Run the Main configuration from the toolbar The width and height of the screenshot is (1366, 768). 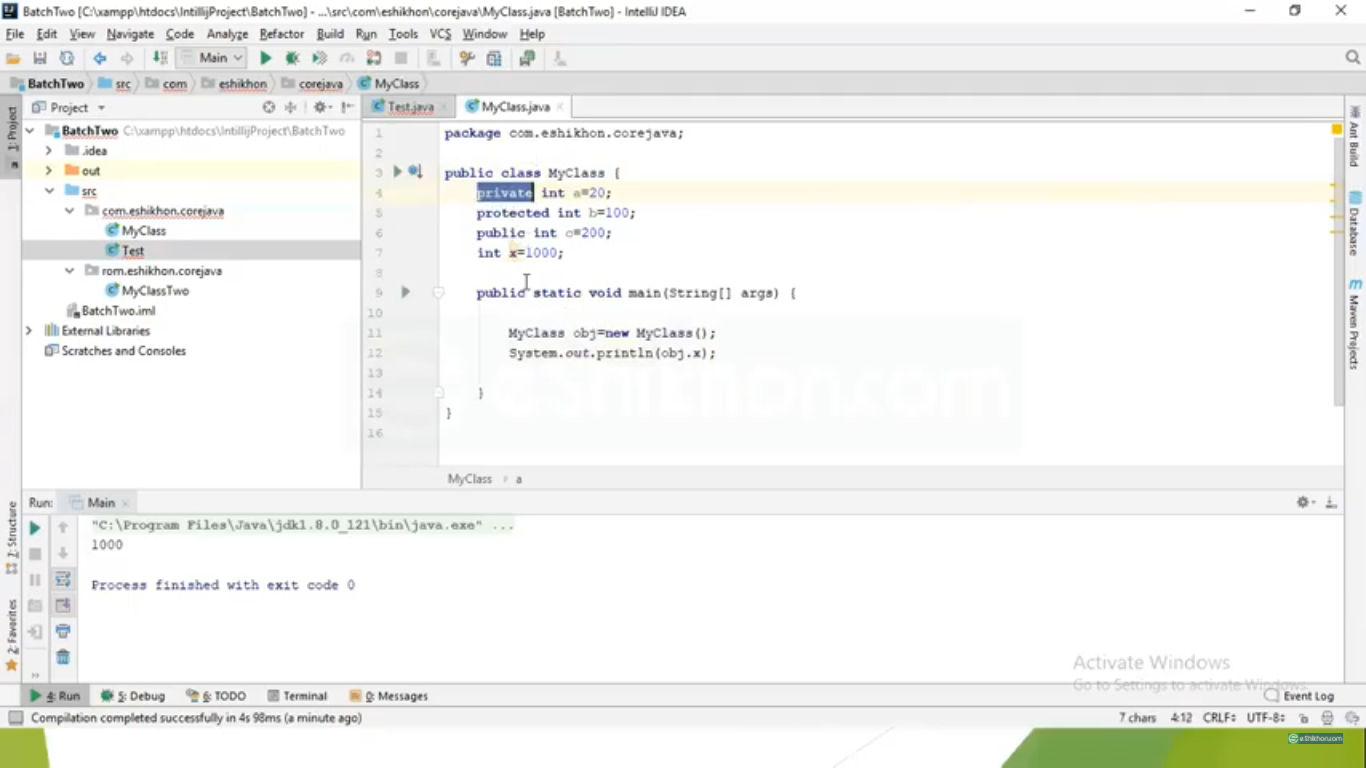tap(265, 59)
